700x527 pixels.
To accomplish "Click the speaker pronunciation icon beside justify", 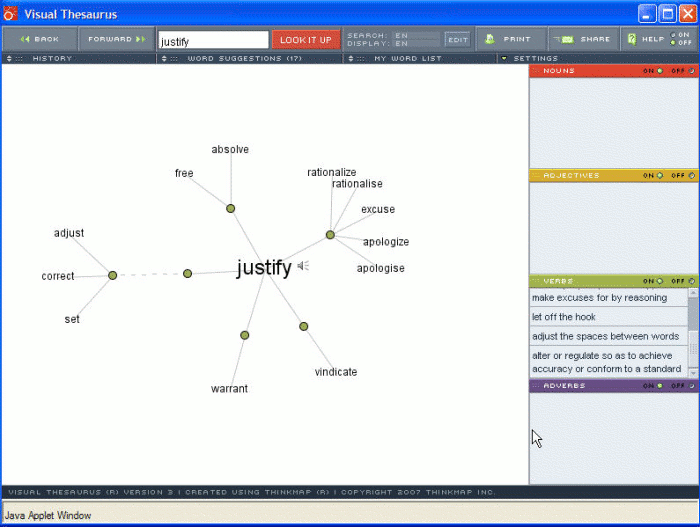I will pyautogui.click(x=303, y=266).
